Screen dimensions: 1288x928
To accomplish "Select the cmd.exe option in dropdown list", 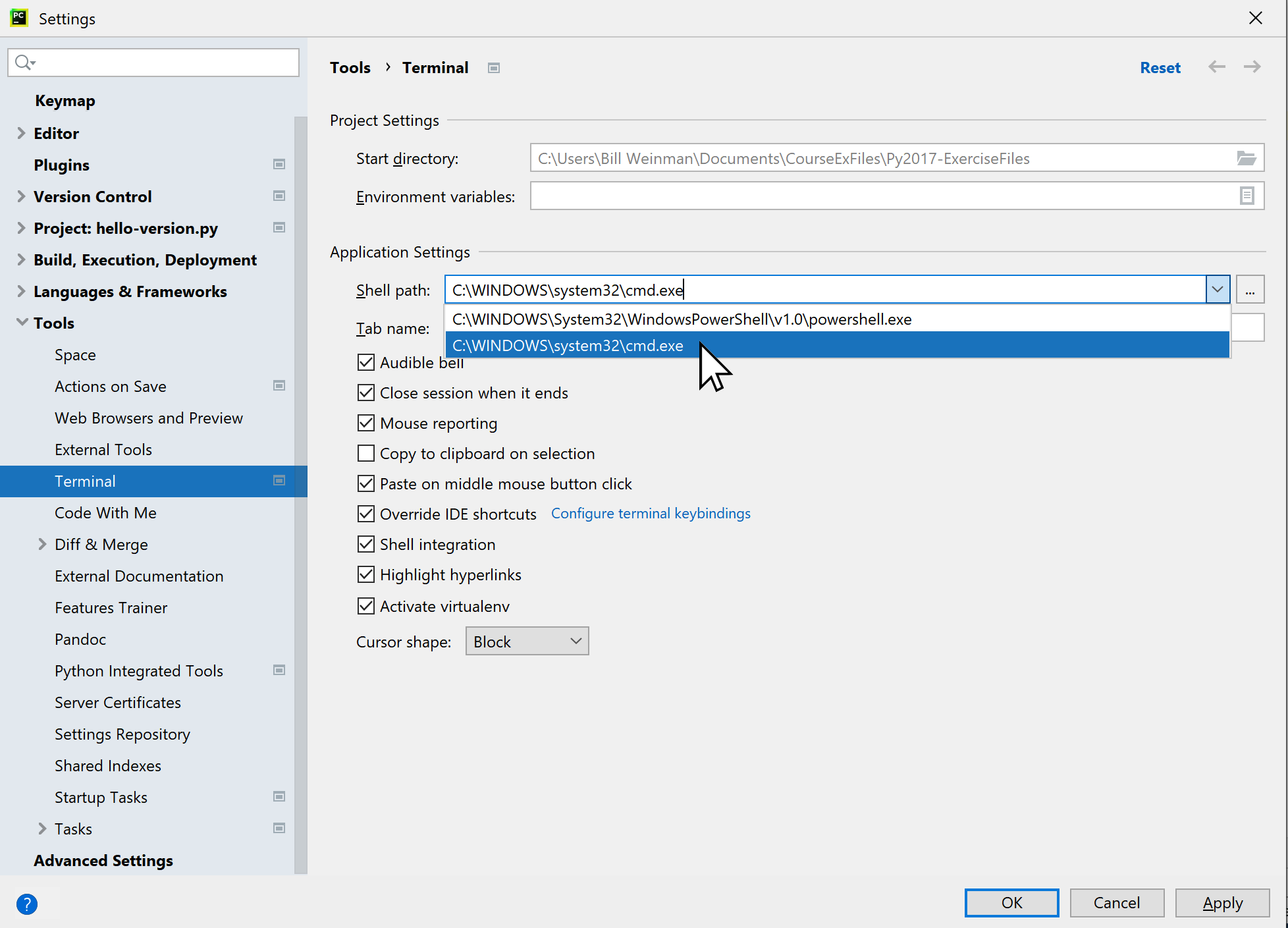I will click(838, 345).
